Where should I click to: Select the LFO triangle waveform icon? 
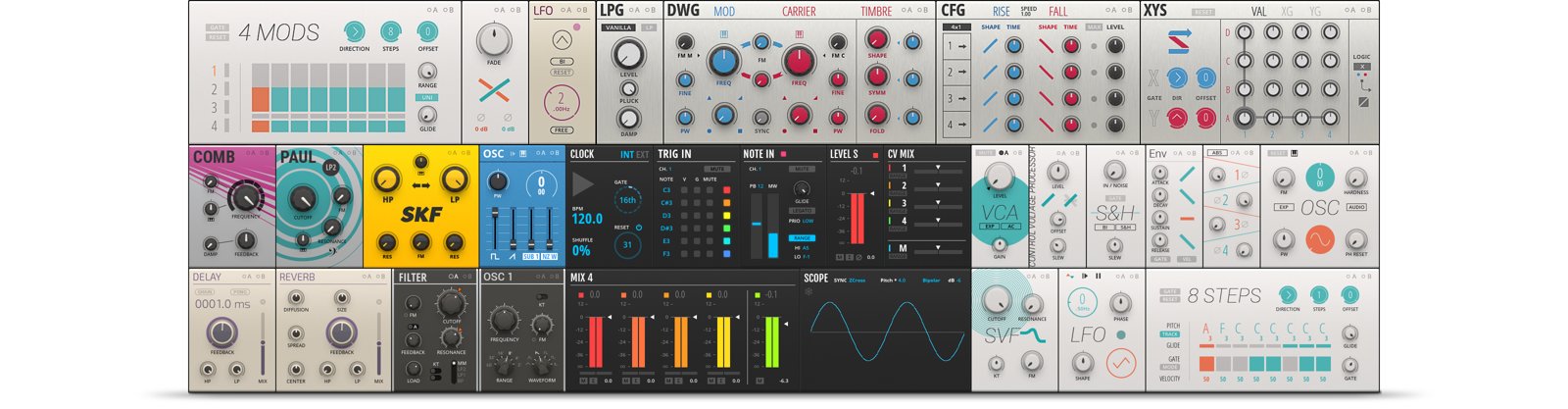tap(562, 40)
